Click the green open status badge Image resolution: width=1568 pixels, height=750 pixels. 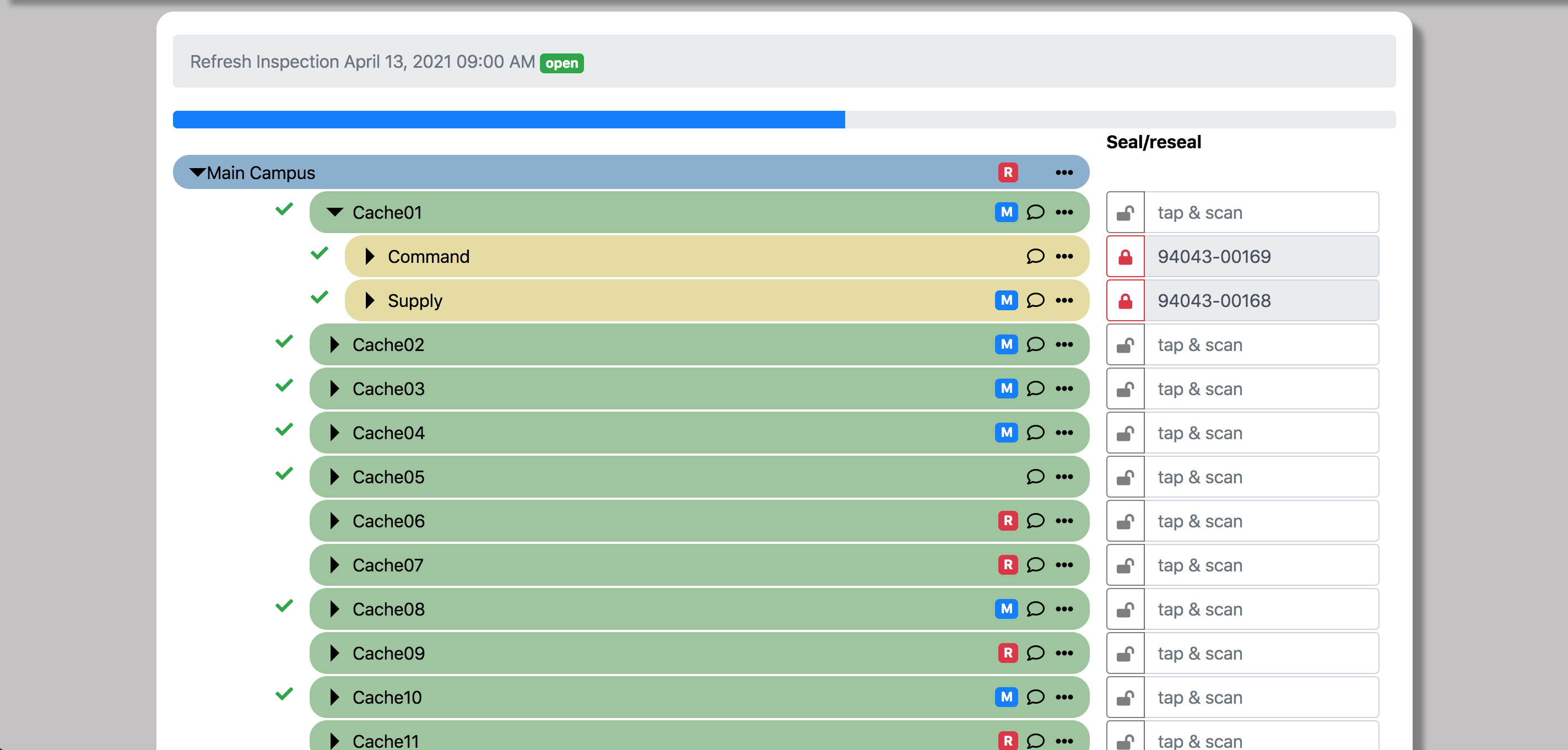point(561,63)
